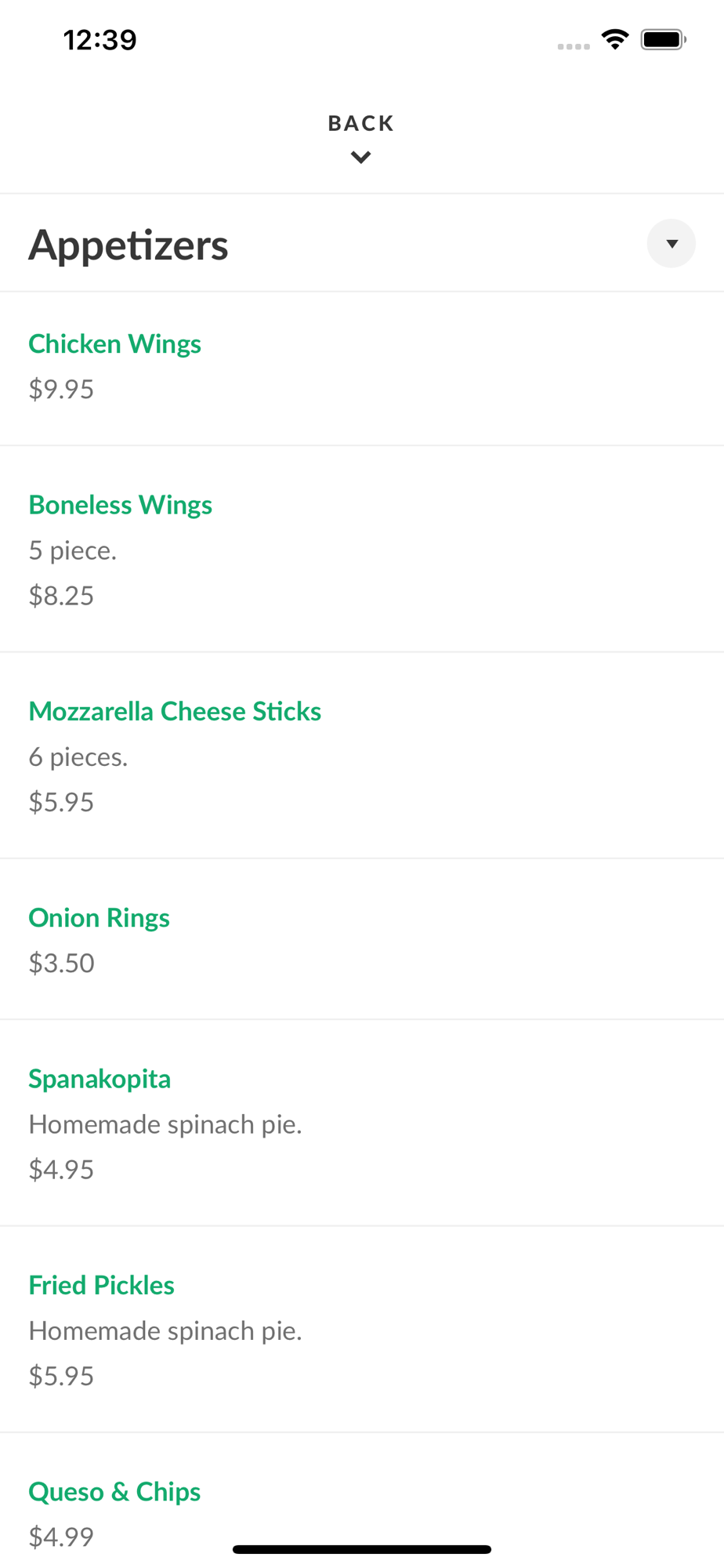Tap the Spanakopita homemade spinach pie description
The height and width of the screenshot is (1568, 724).
click(x=165, y=1124)
